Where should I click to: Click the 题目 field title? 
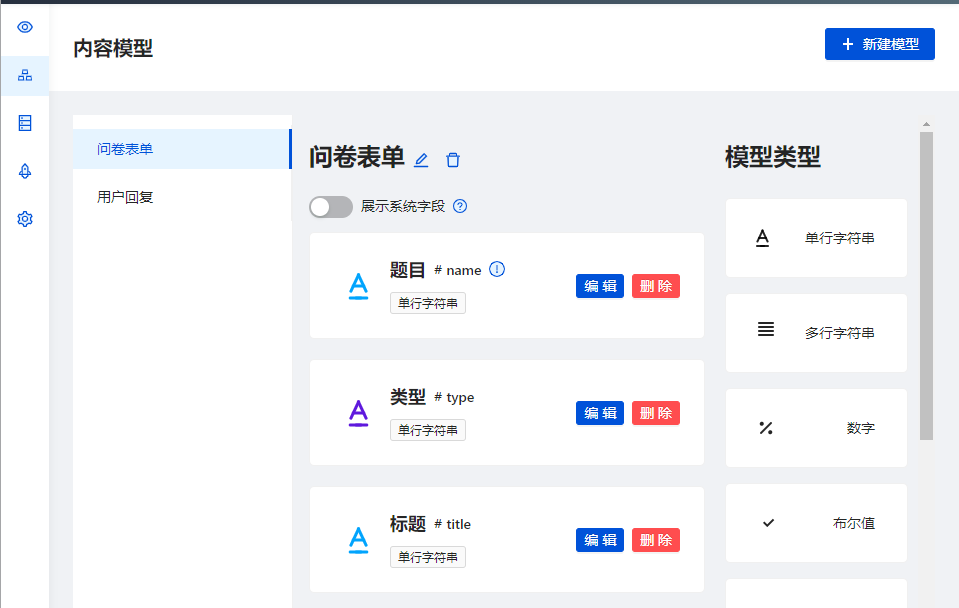(x=407, y=270)
